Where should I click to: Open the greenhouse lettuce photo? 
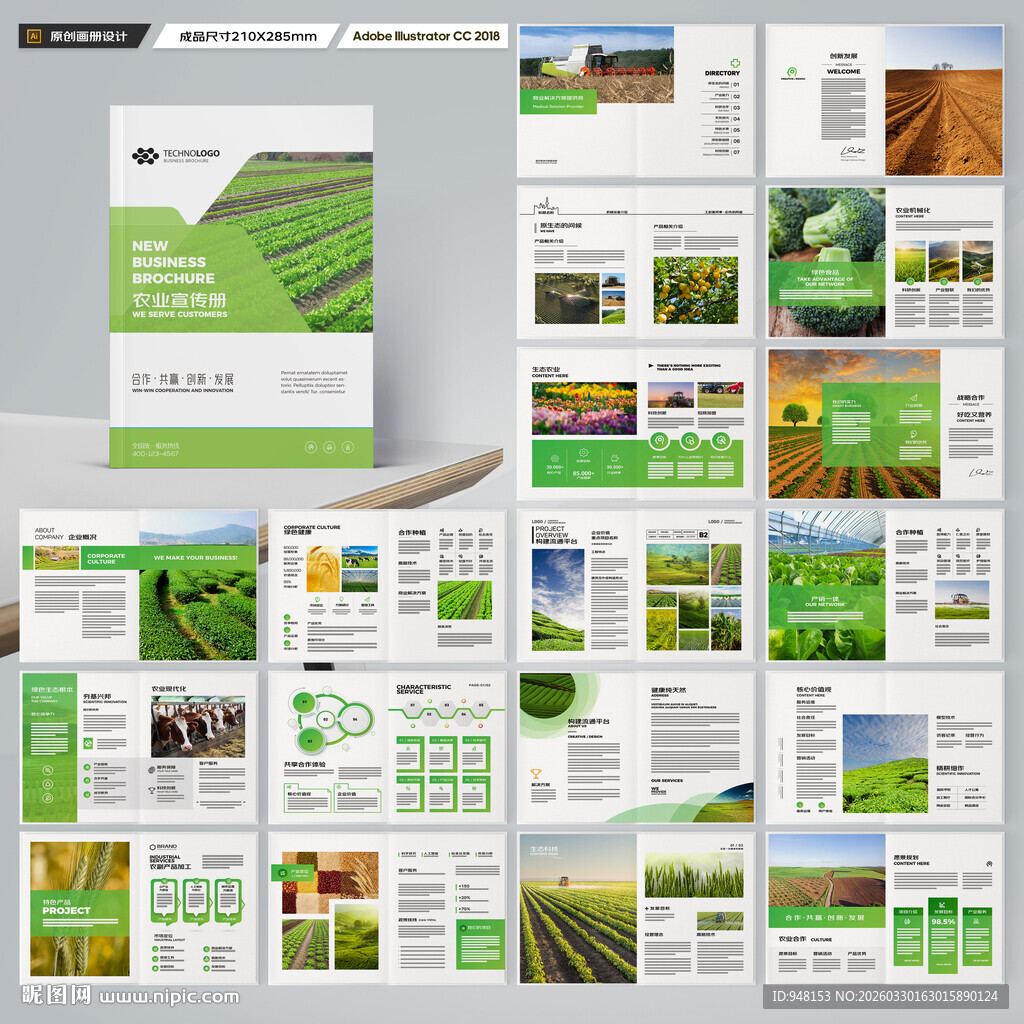[826, 585]
